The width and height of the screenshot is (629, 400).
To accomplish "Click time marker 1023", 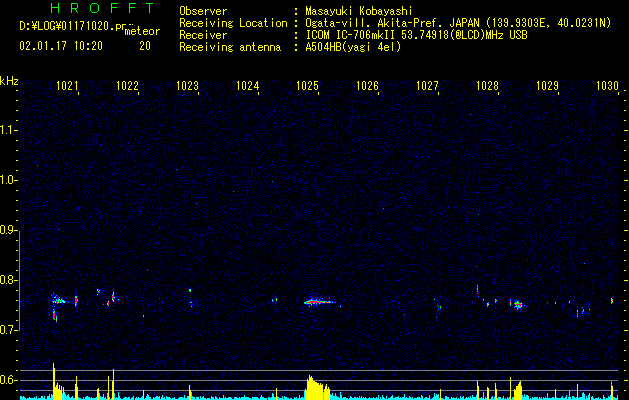I will click(187, 86).
